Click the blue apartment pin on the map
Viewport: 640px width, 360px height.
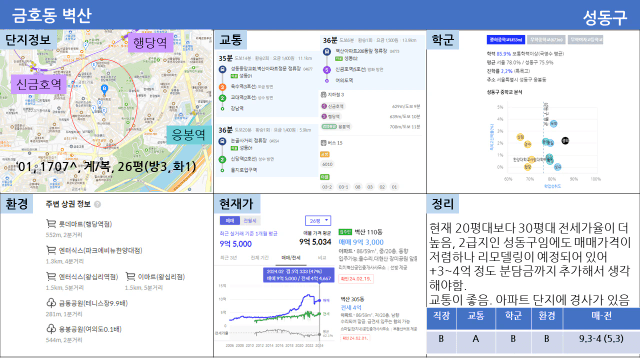[x=104, y=89]
